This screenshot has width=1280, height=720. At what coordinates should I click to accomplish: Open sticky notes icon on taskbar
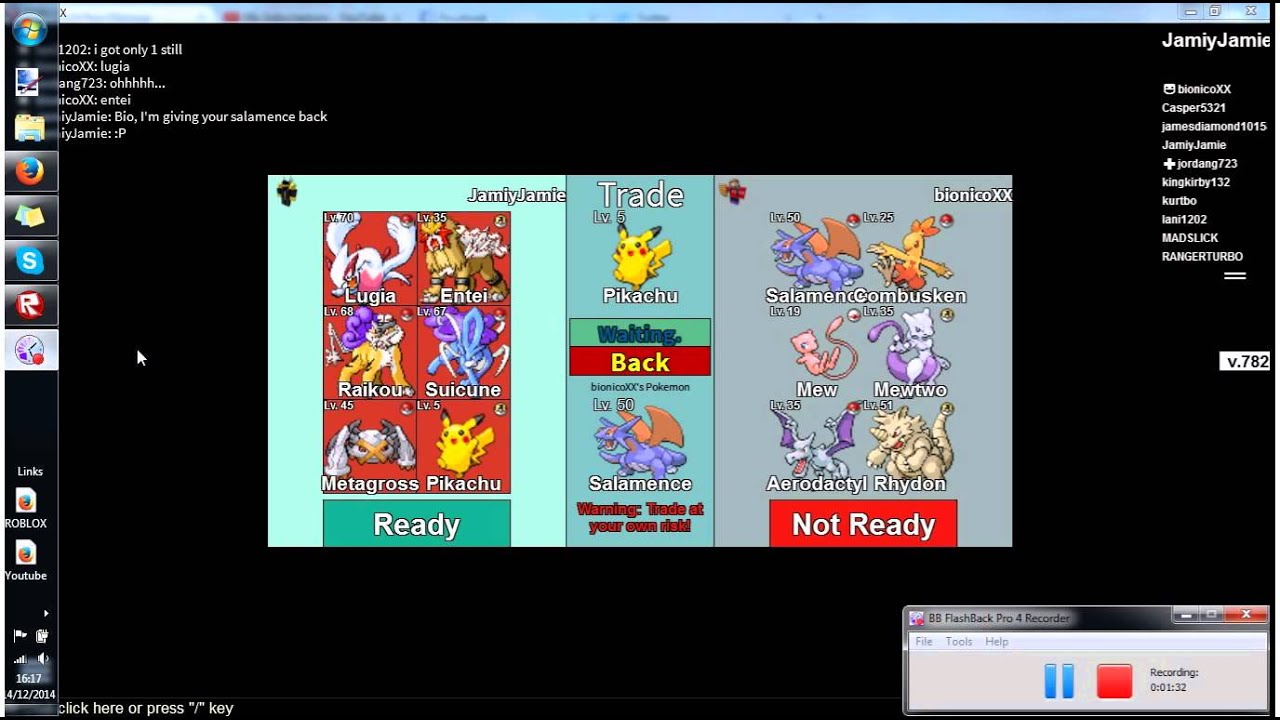pos(30,216)
